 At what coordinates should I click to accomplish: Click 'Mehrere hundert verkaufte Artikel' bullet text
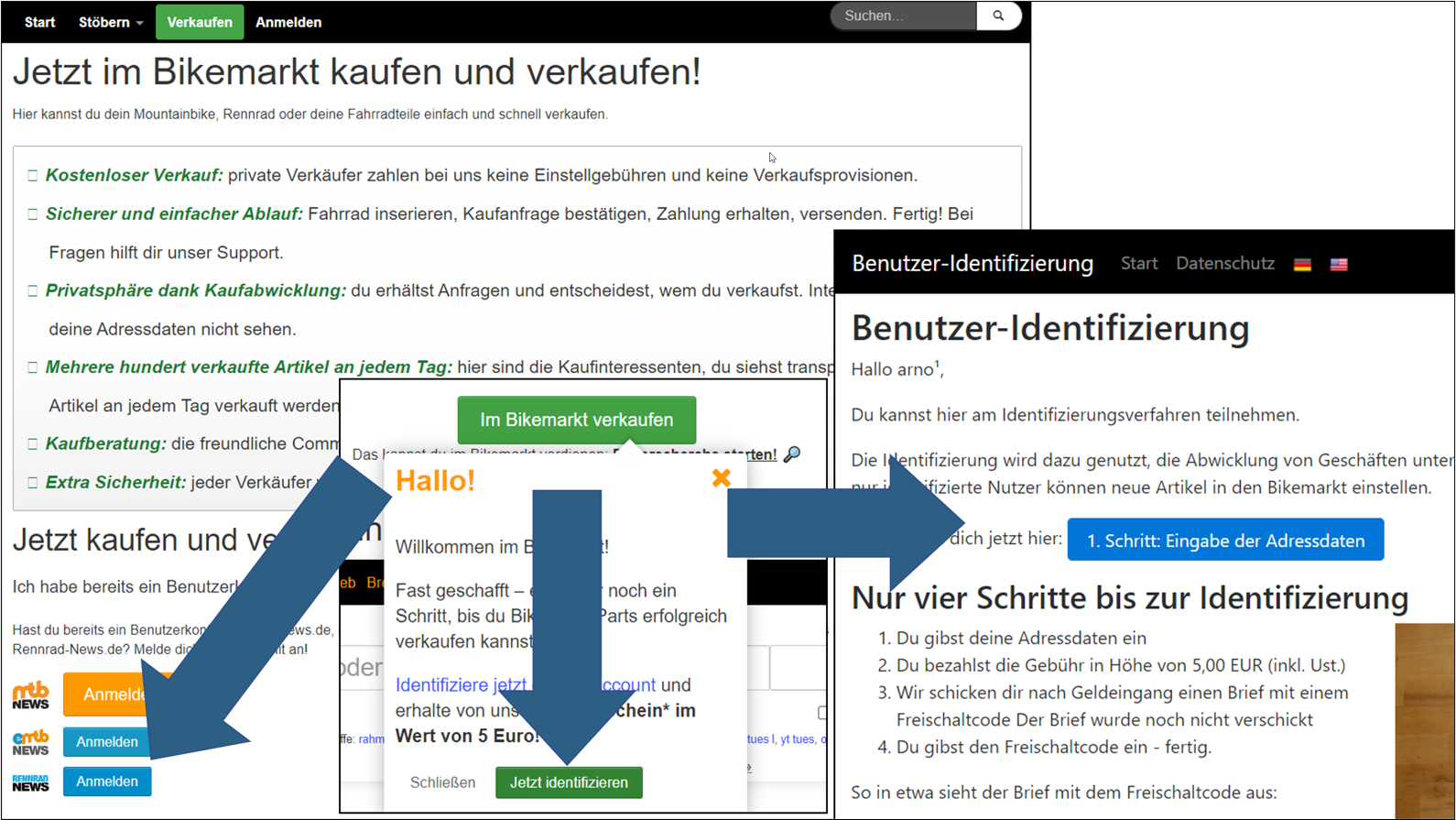(249, 367)
